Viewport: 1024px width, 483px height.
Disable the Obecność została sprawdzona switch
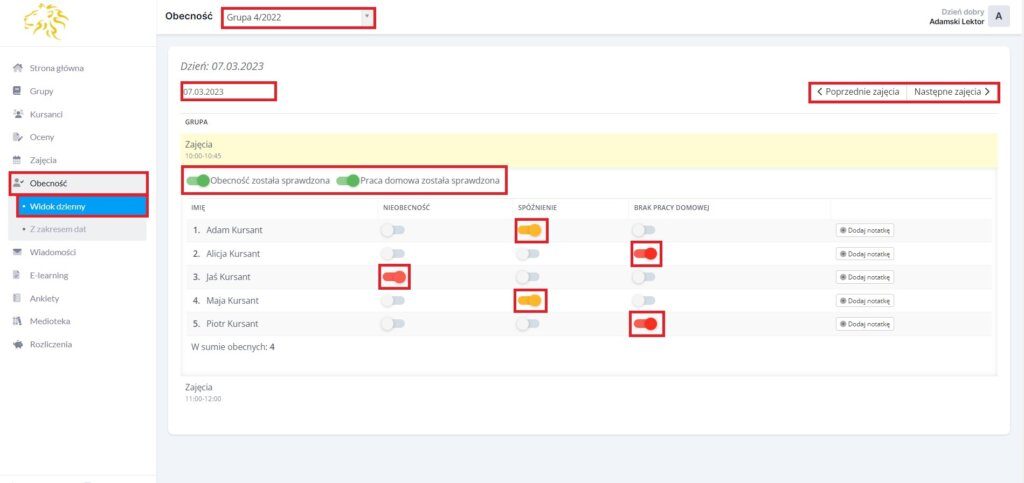198,181
